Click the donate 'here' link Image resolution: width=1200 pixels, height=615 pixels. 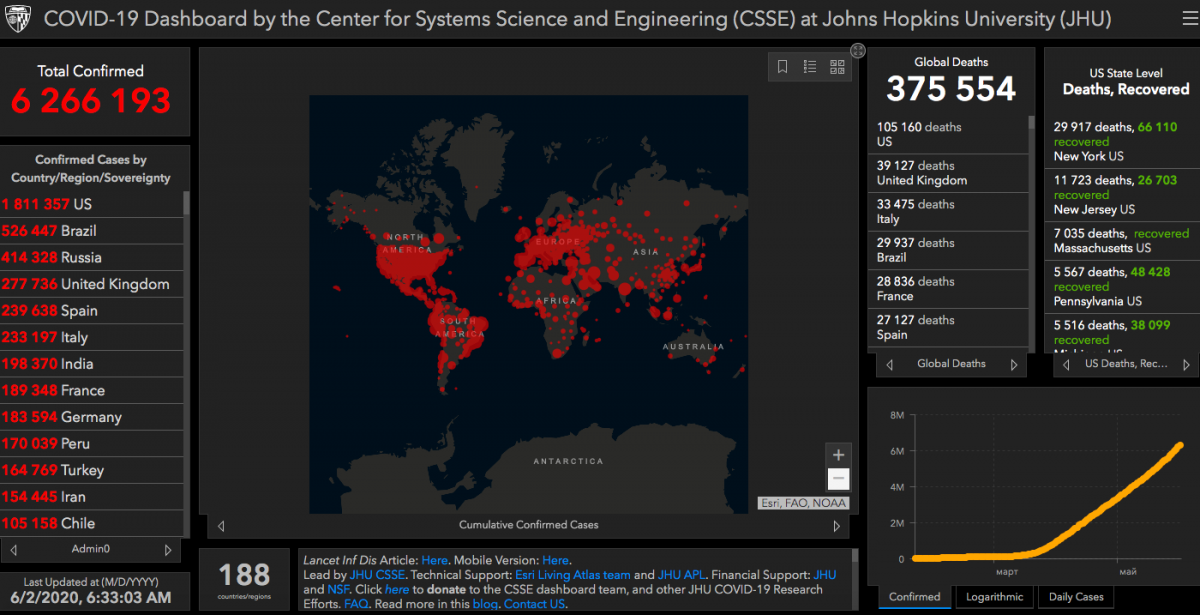coord(397,590)
